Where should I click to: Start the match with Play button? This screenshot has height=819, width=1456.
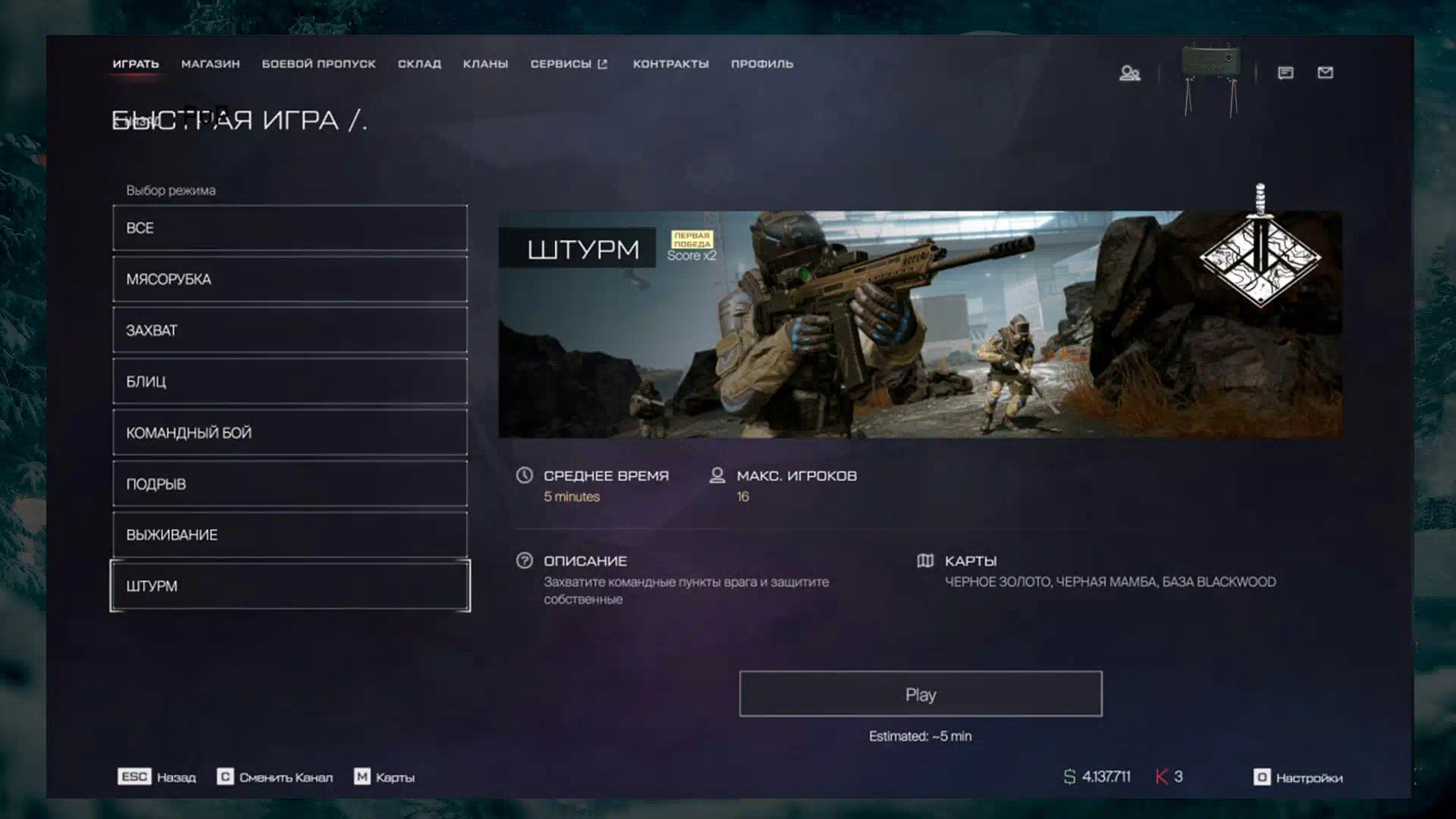[x=921, y=694]
